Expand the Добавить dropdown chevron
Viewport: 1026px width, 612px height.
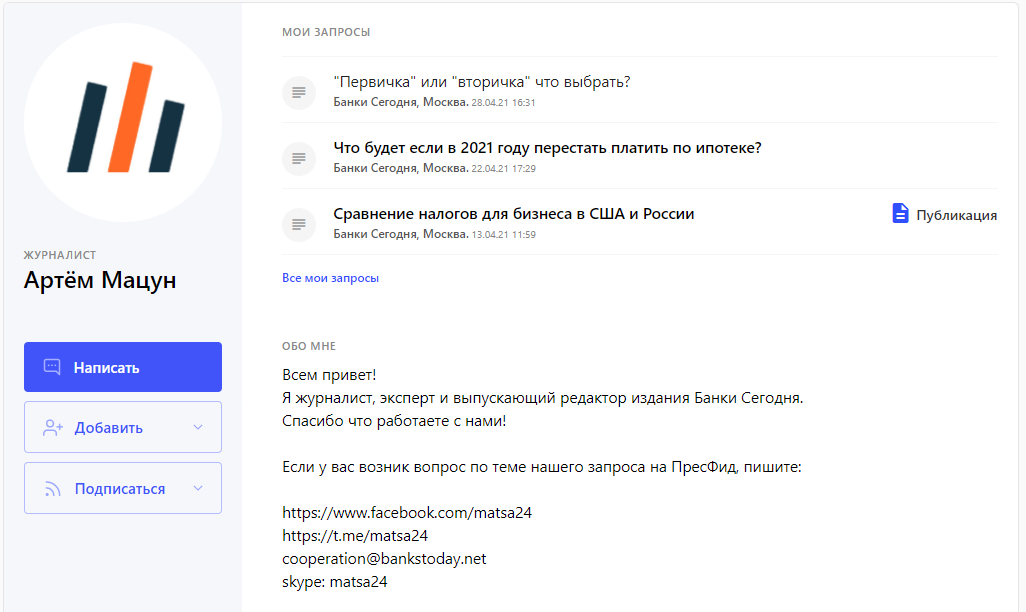[198, 428]
